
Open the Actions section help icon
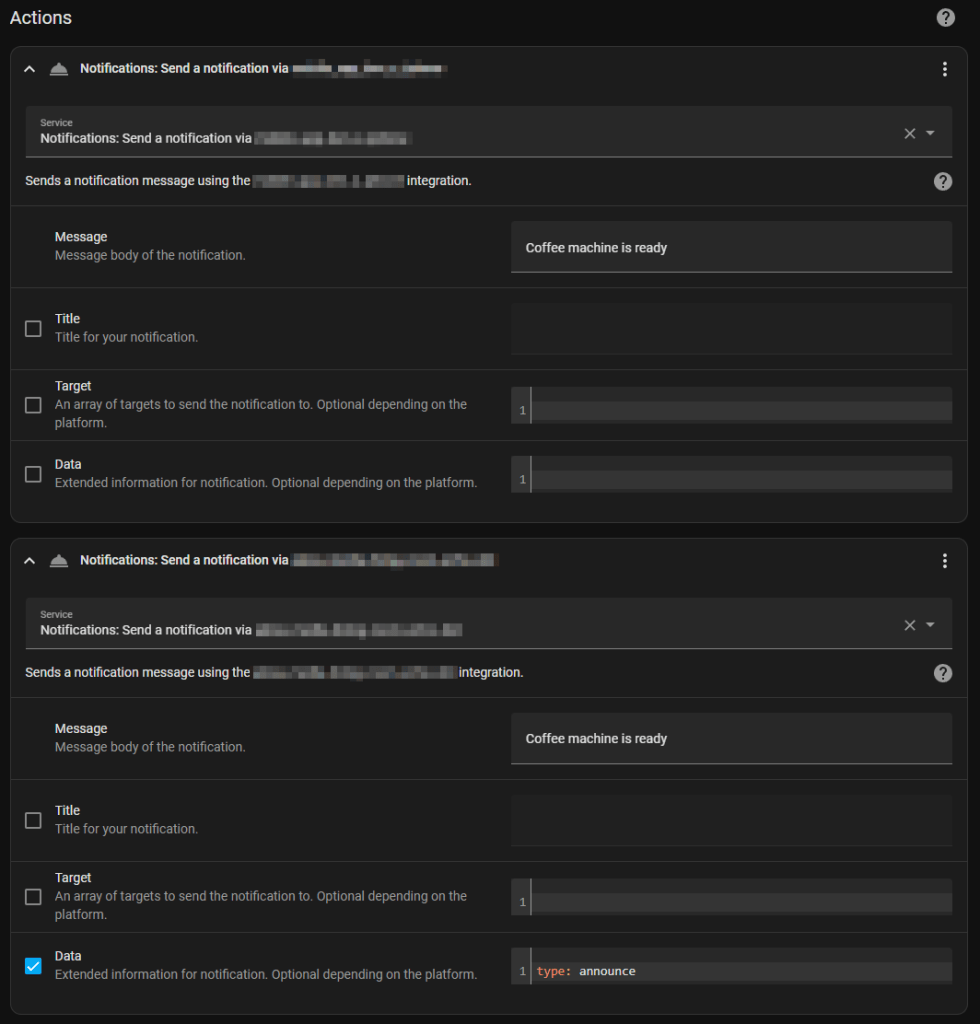pos(945,18)
